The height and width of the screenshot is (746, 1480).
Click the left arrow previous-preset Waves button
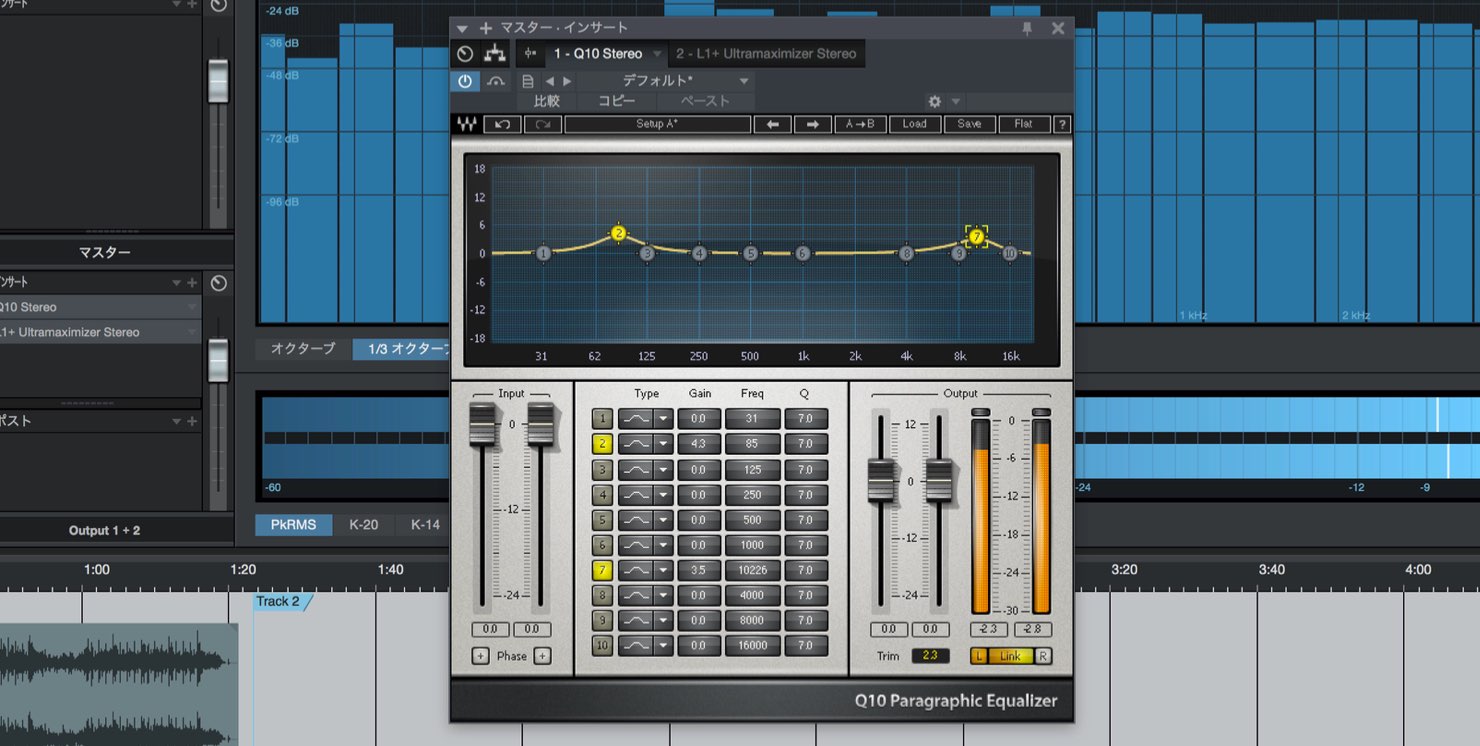tap(772, 125)
